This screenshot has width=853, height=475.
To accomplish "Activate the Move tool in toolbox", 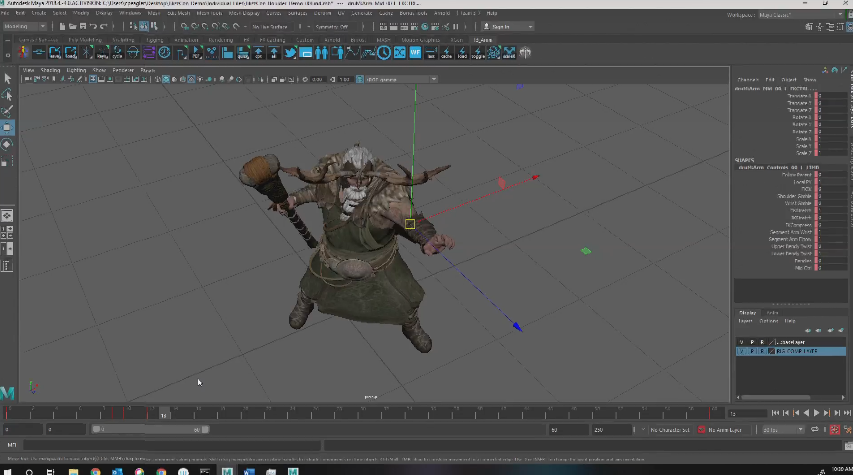I will 7,128.
